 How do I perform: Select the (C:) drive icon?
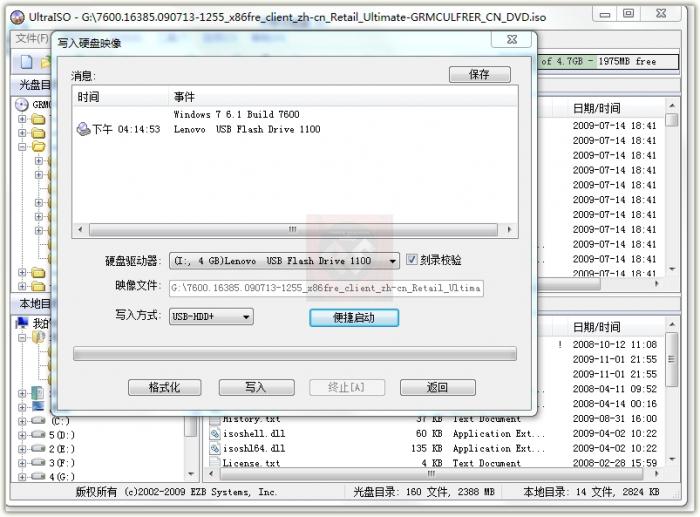[39, 421]
